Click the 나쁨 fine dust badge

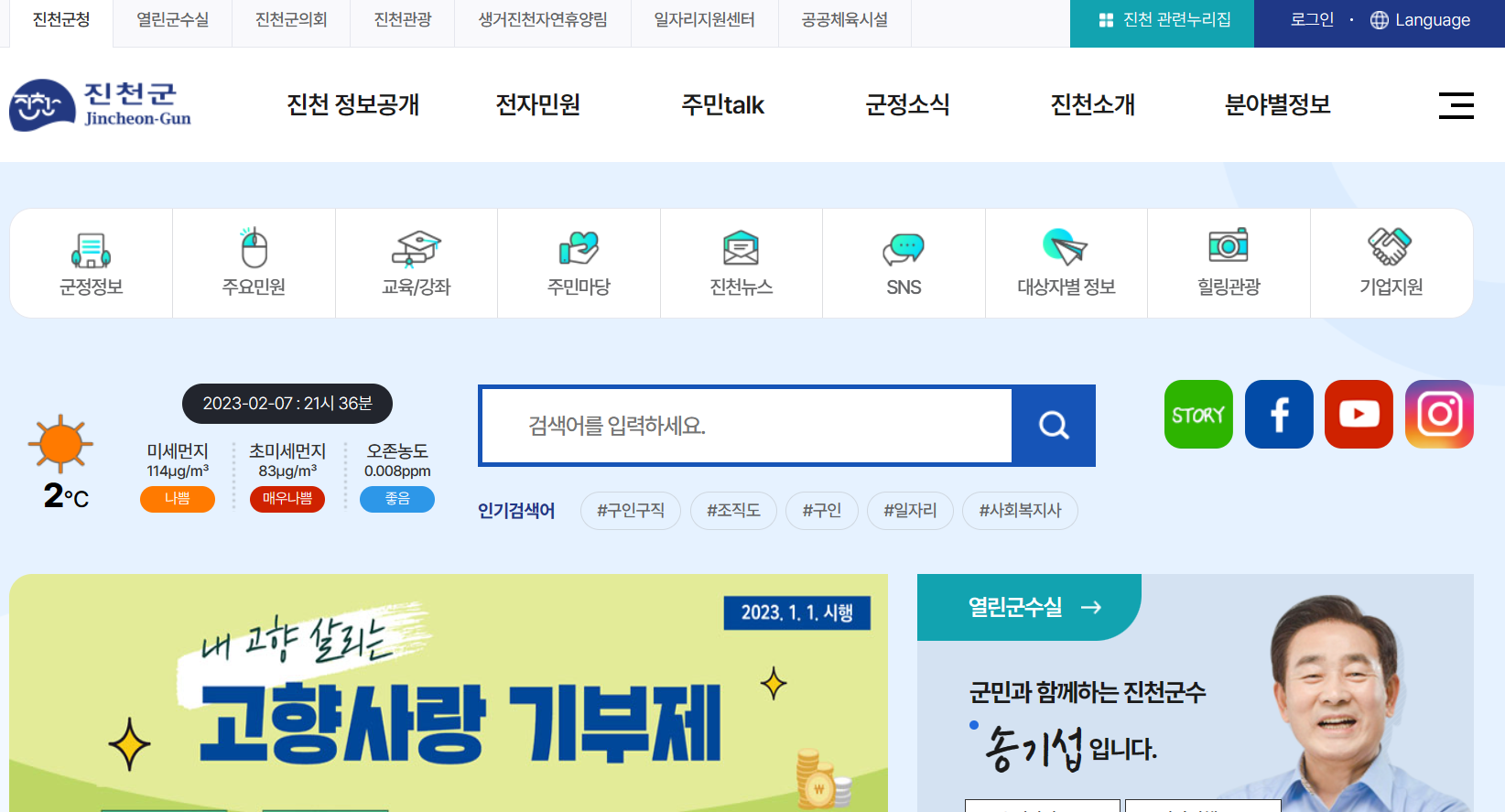(x=178, y=499)
